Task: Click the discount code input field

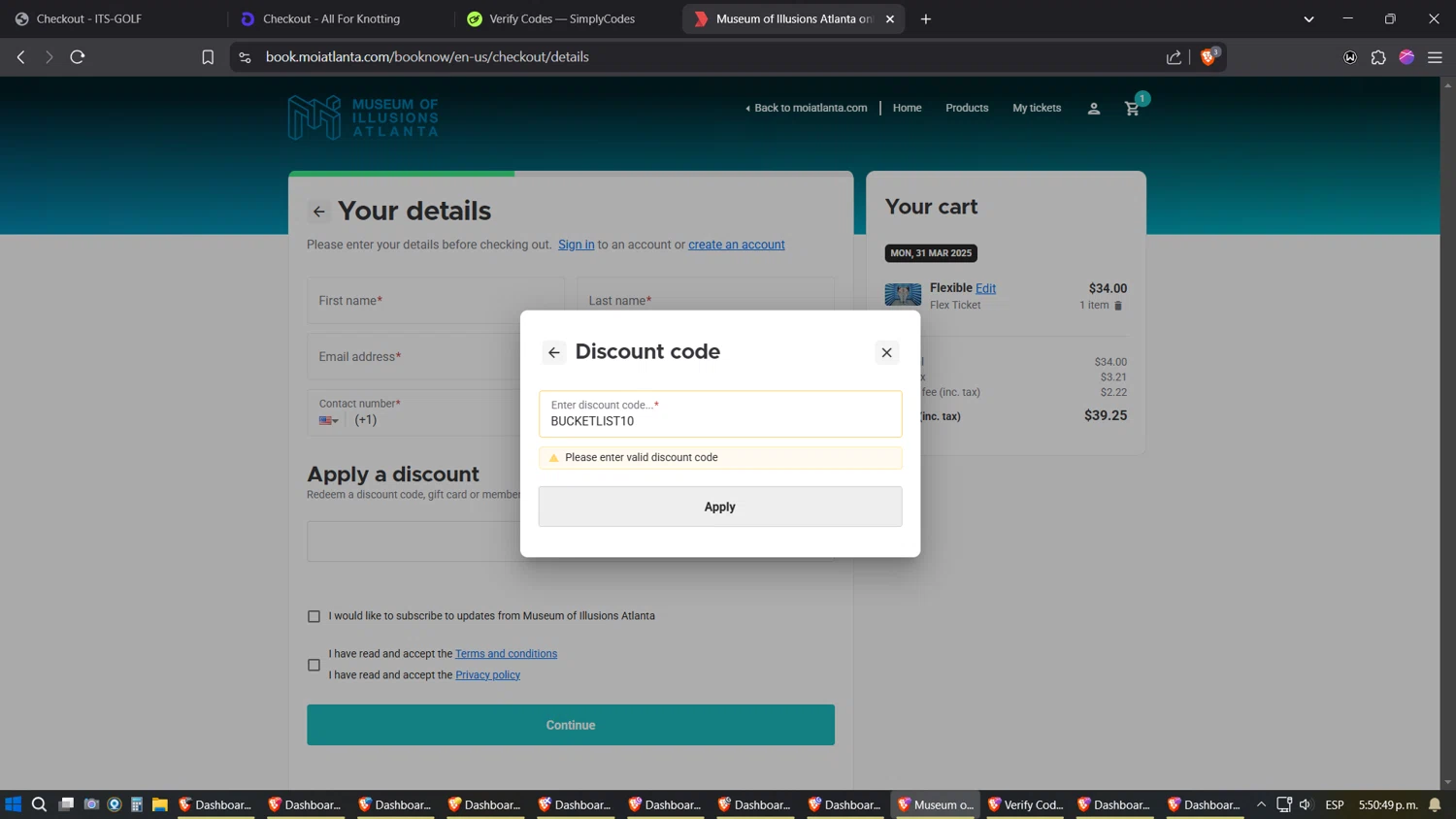Action: (720, 414)
